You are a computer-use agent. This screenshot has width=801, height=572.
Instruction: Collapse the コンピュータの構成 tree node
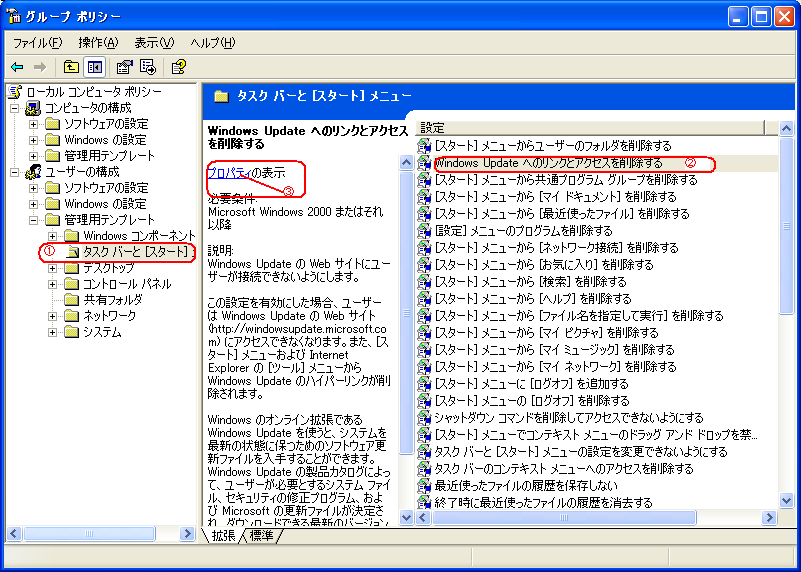[15, 107]
